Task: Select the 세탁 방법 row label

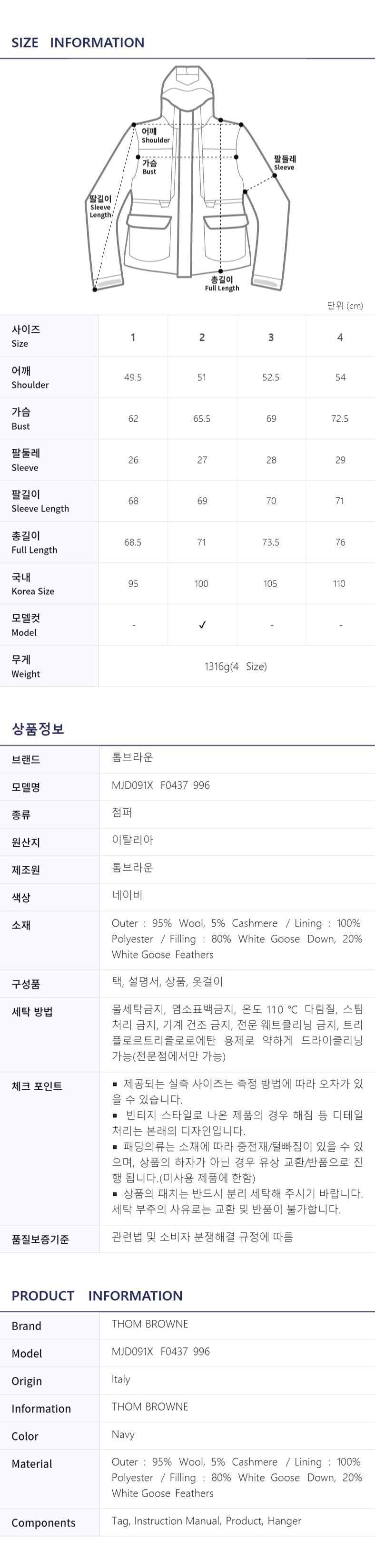Action: coord(32,1012)
